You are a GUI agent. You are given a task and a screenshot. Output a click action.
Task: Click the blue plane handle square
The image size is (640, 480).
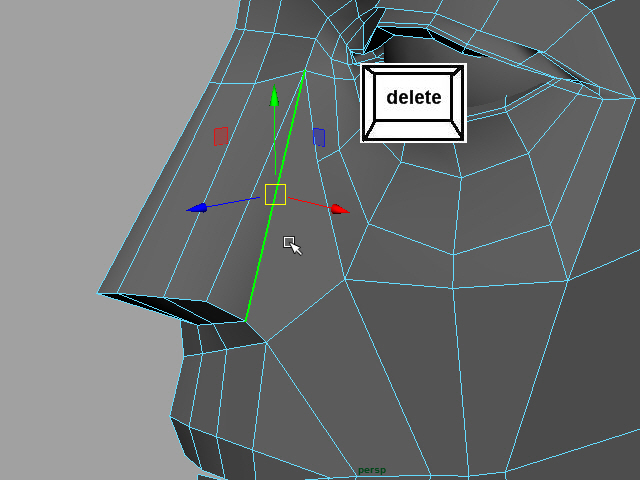click(x=319, y=137)
